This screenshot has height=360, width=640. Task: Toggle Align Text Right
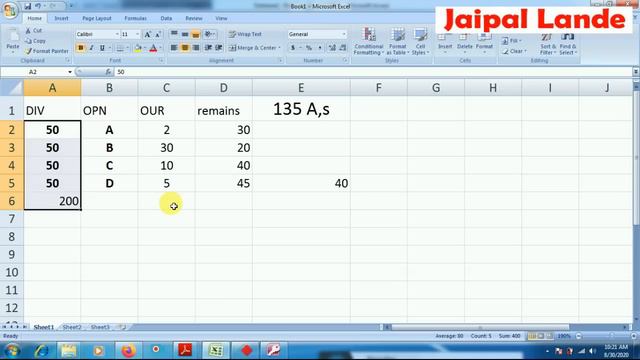coord(196,48)
